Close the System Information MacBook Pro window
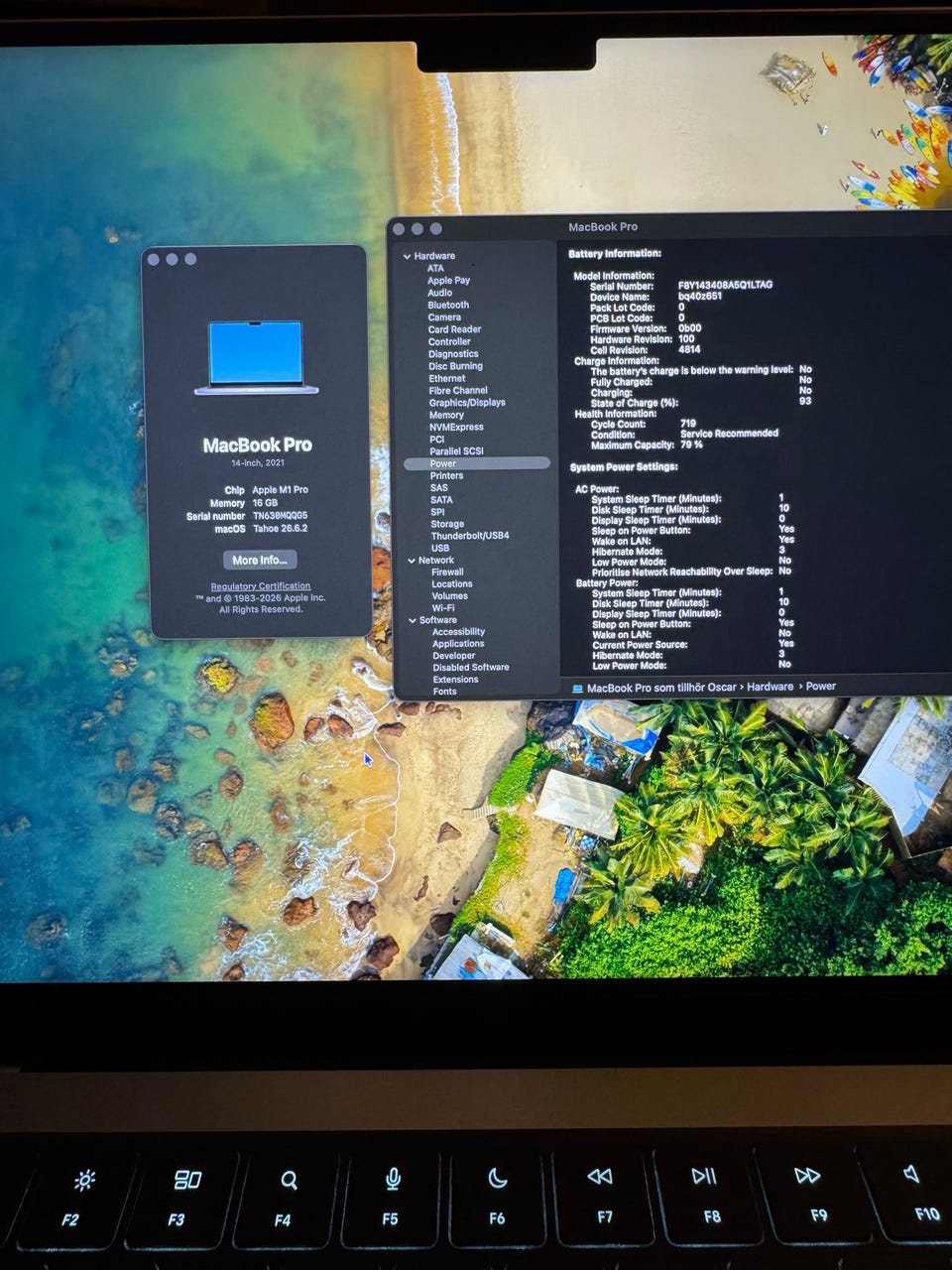This screenshot has width=952, height=1270. [x=399, y=229]
